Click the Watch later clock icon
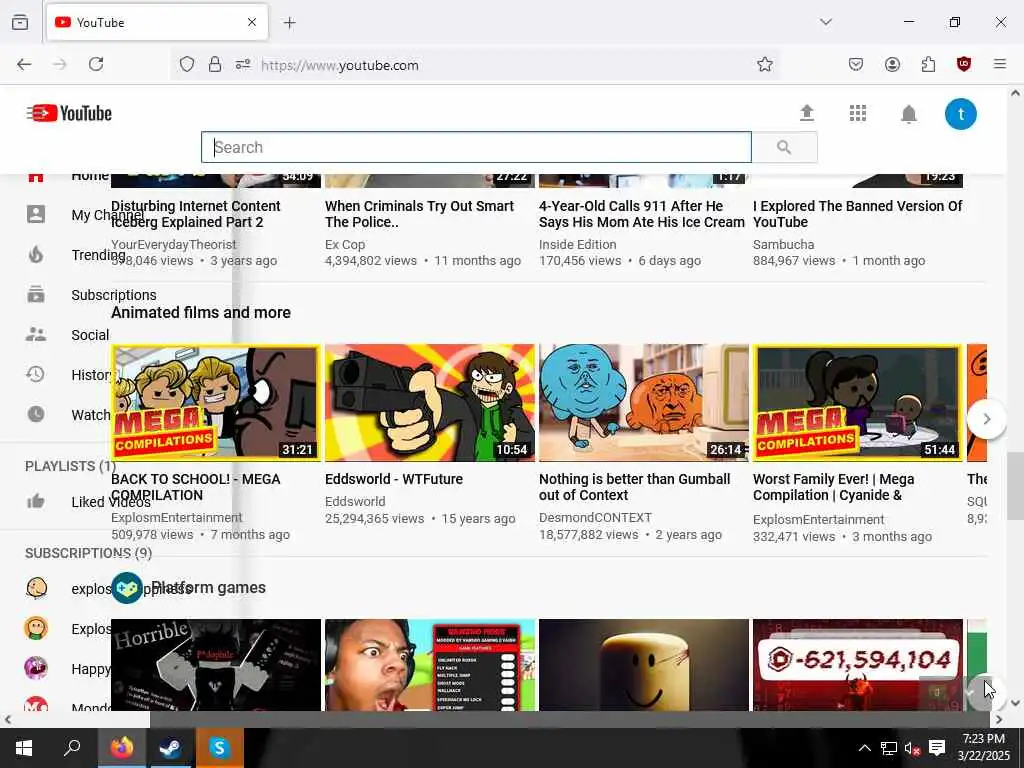This screenshot has height=768, width=1024. [x=36, y=414]
